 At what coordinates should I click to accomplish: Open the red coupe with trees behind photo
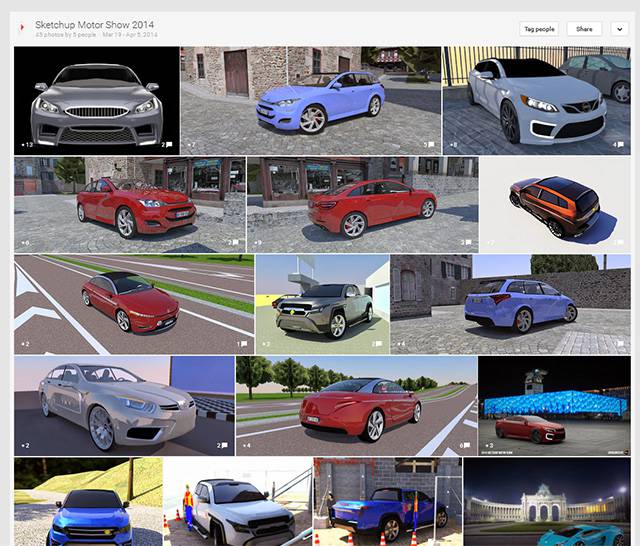[356, 406]
